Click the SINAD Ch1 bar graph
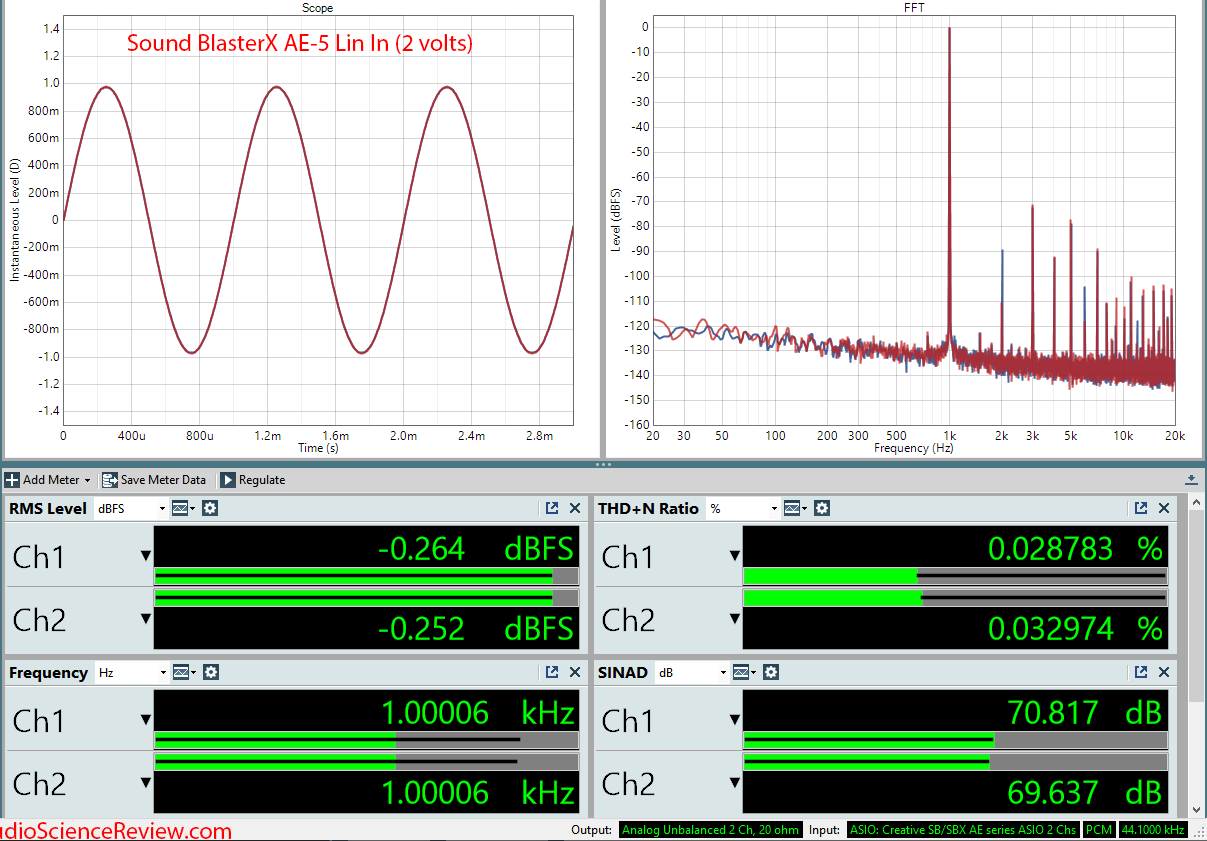Image resolution: width=1207 pixels, height=841 pixels. coord(955,740)
